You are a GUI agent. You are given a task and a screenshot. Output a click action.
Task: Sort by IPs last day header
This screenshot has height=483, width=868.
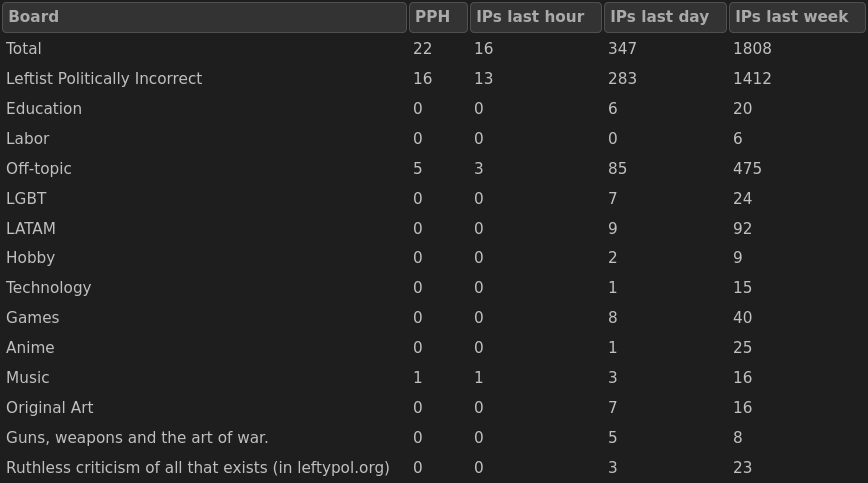coord(665,17)
